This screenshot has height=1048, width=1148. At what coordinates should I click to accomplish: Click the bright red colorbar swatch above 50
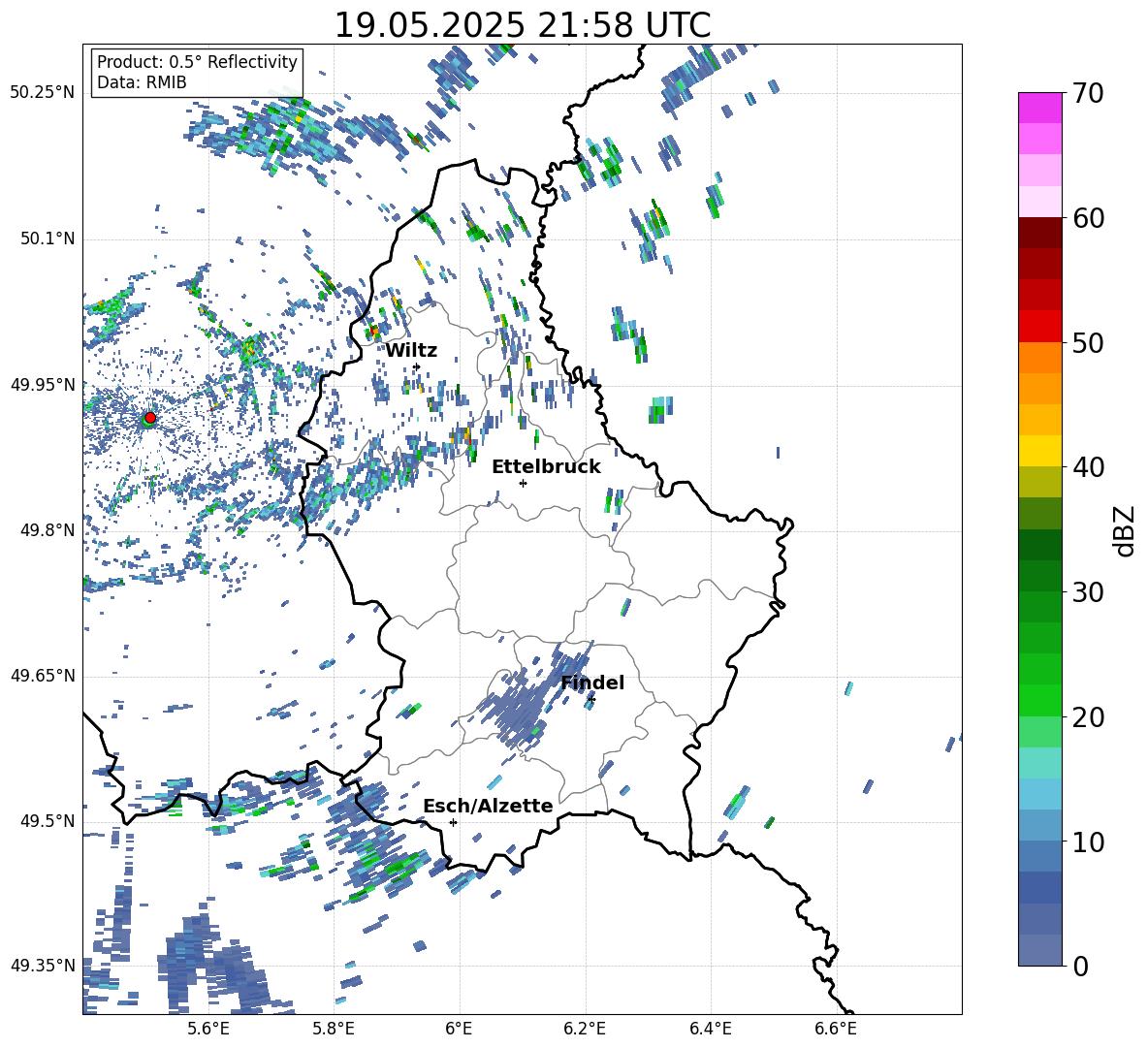point(1039,327)
